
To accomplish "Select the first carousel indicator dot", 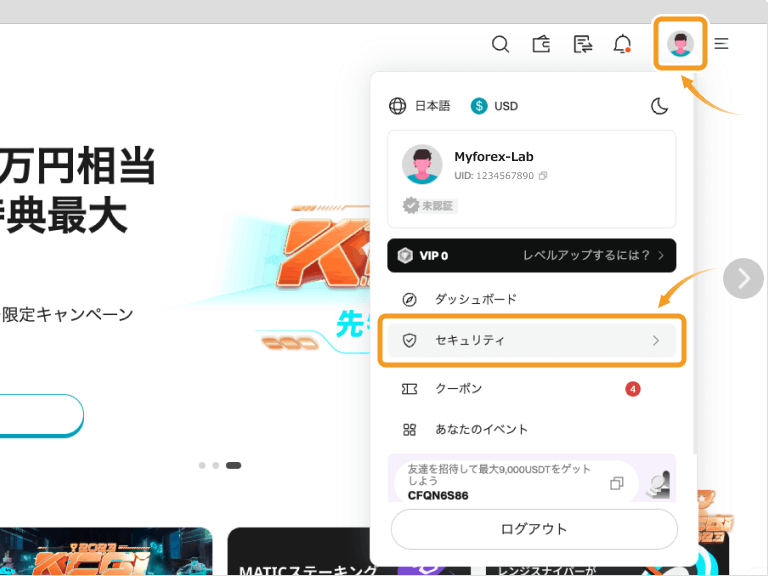I will point(202,465).
